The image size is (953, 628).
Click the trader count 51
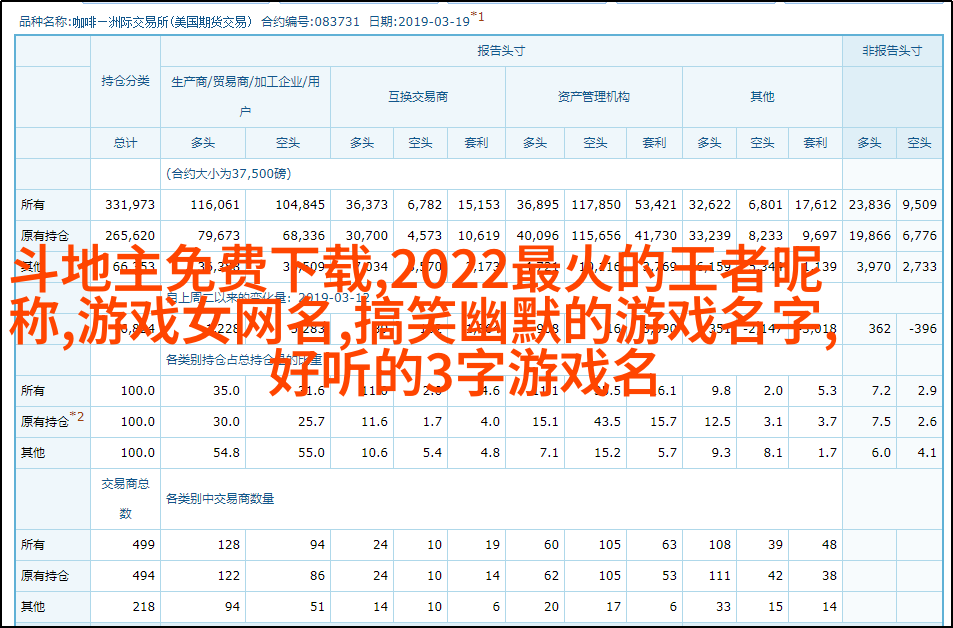[x=317, y=607]
